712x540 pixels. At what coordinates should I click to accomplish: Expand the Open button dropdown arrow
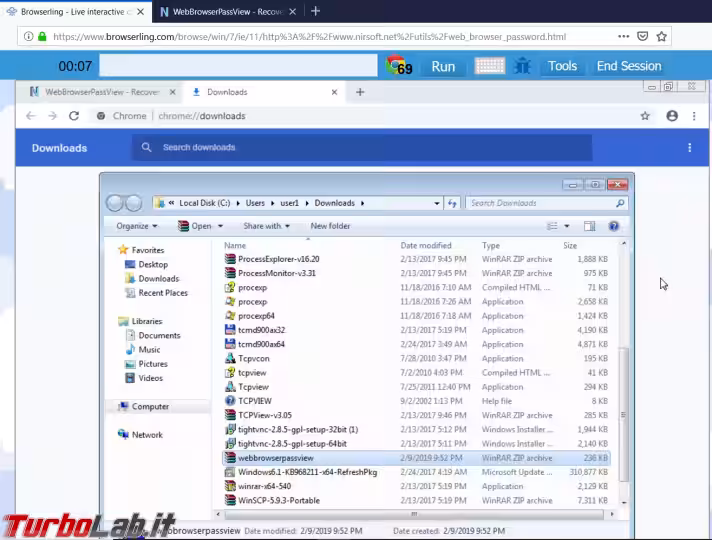[221, 226]
